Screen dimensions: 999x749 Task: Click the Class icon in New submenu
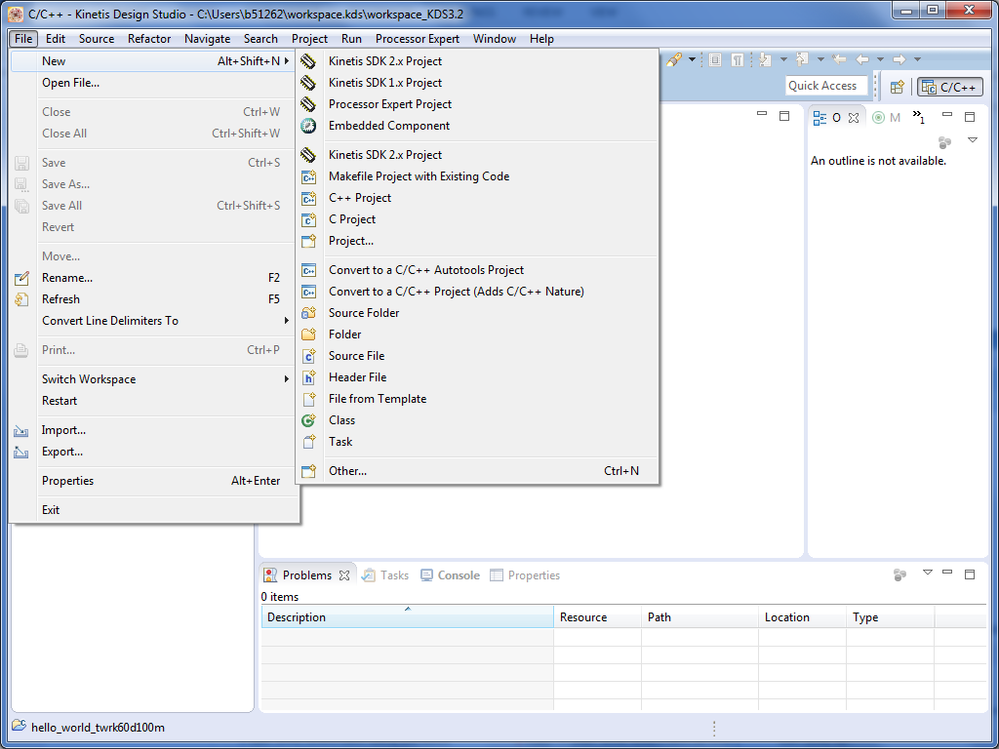coord(308,420)
